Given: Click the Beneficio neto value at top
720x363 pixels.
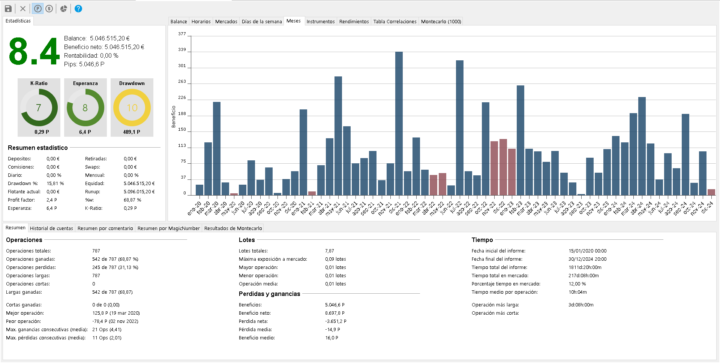Looking at the screenshot, I should (124, 47).
